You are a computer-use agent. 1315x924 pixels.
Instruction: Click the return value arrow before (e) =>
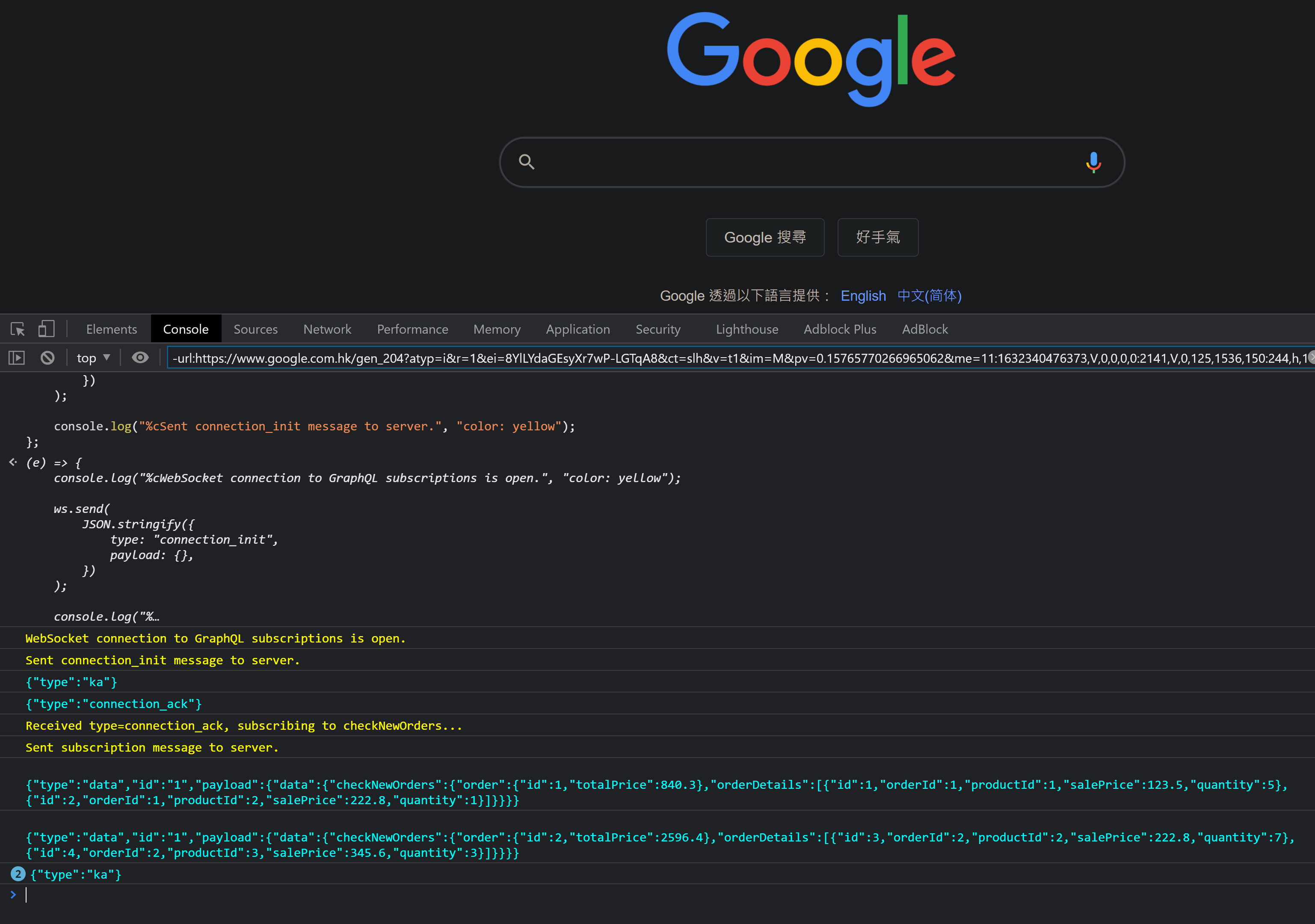13,462
